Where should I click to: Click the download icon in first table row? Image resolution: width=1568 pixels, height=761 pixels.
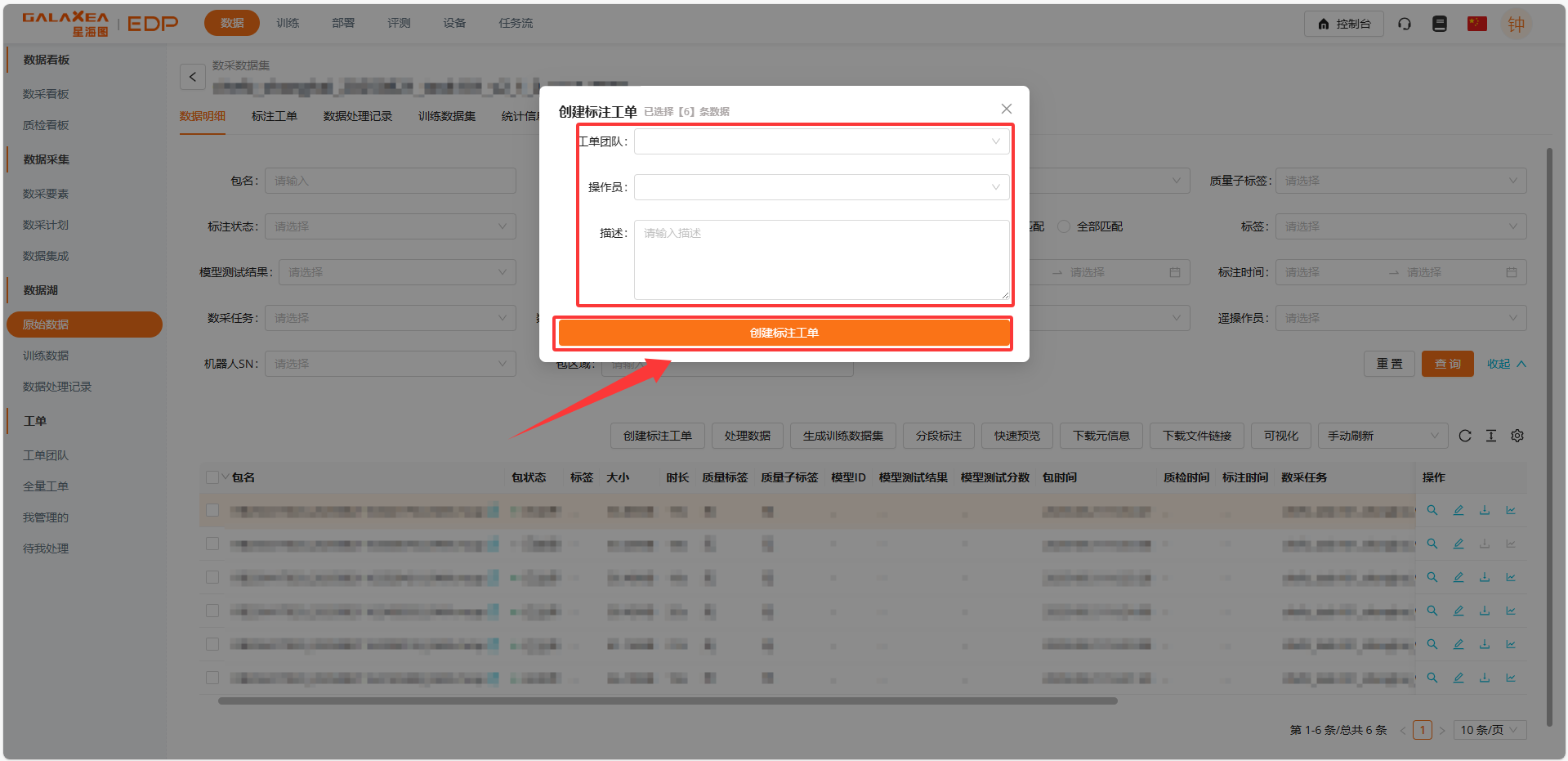point(1484,510)
